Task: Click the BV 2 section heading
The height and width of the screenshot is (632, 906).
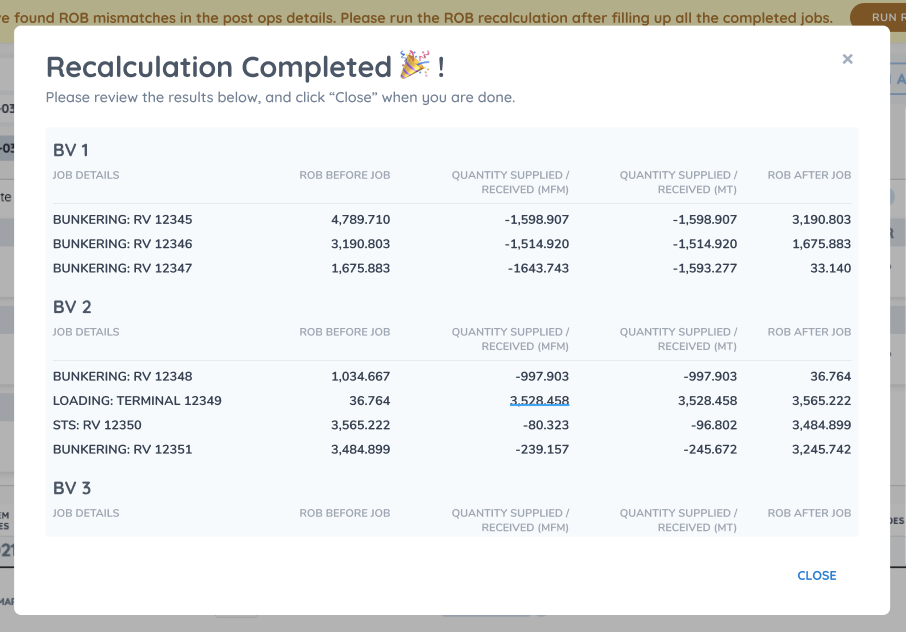Action: [72, 307]
